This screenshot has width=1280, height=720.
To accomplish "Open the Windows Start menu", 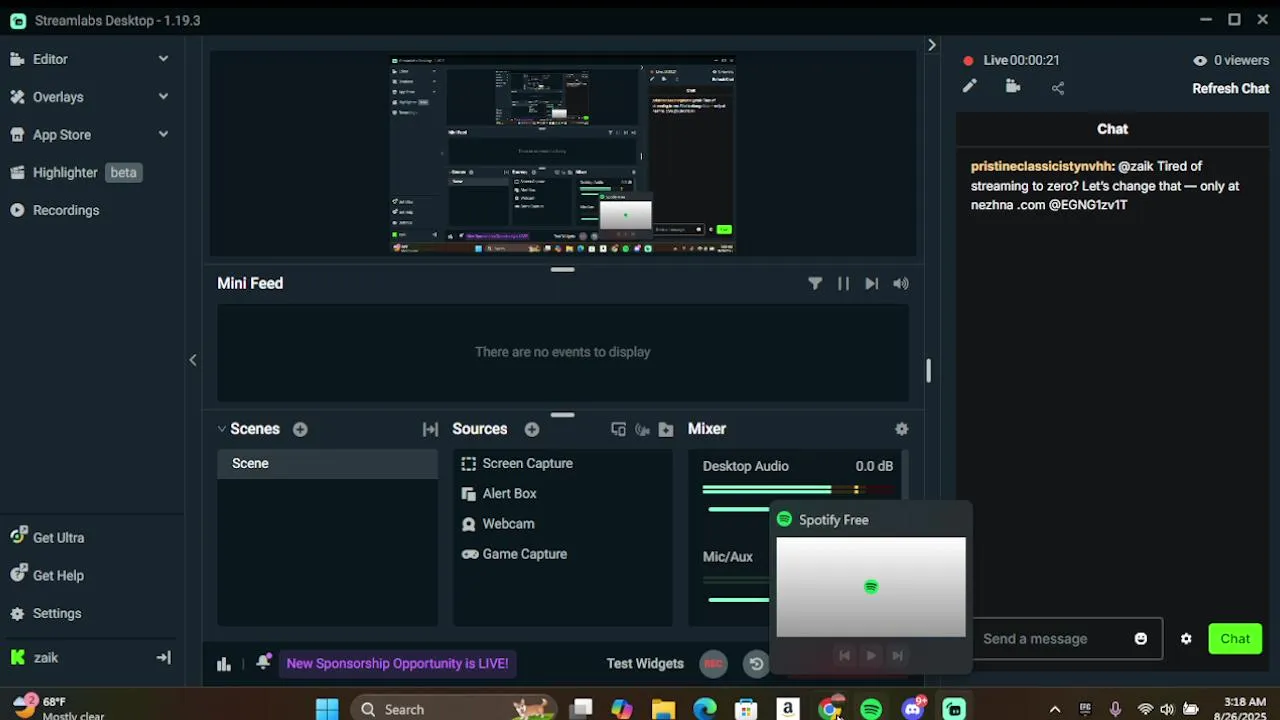I will pos(327,709).
